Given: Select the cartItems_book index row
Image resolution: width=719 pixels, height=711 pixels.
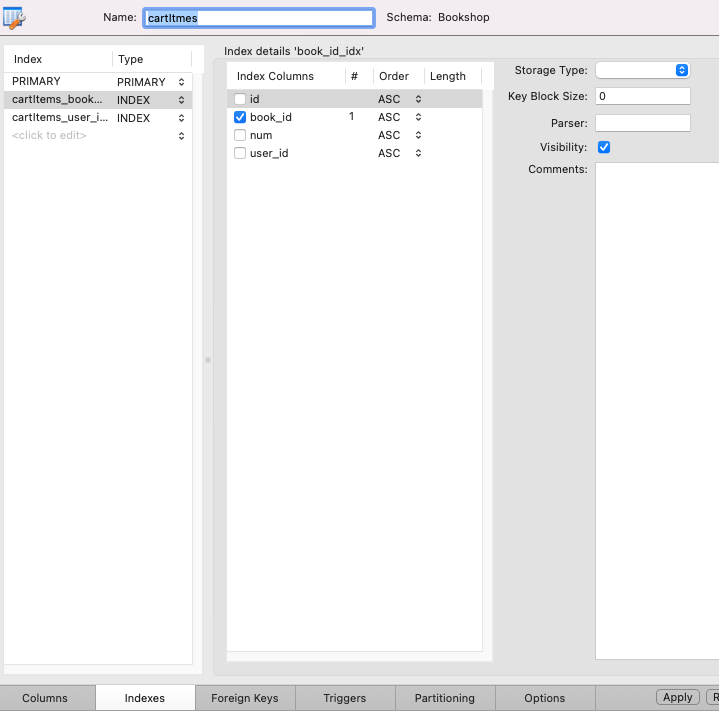Looking at the screenshot, I should pos(98,100).
